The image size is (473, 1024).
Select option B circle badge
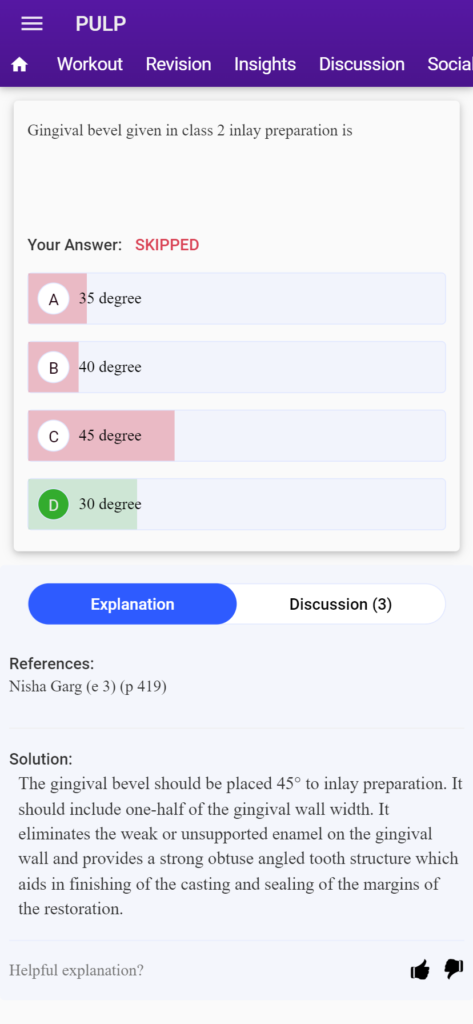[54, 368]
